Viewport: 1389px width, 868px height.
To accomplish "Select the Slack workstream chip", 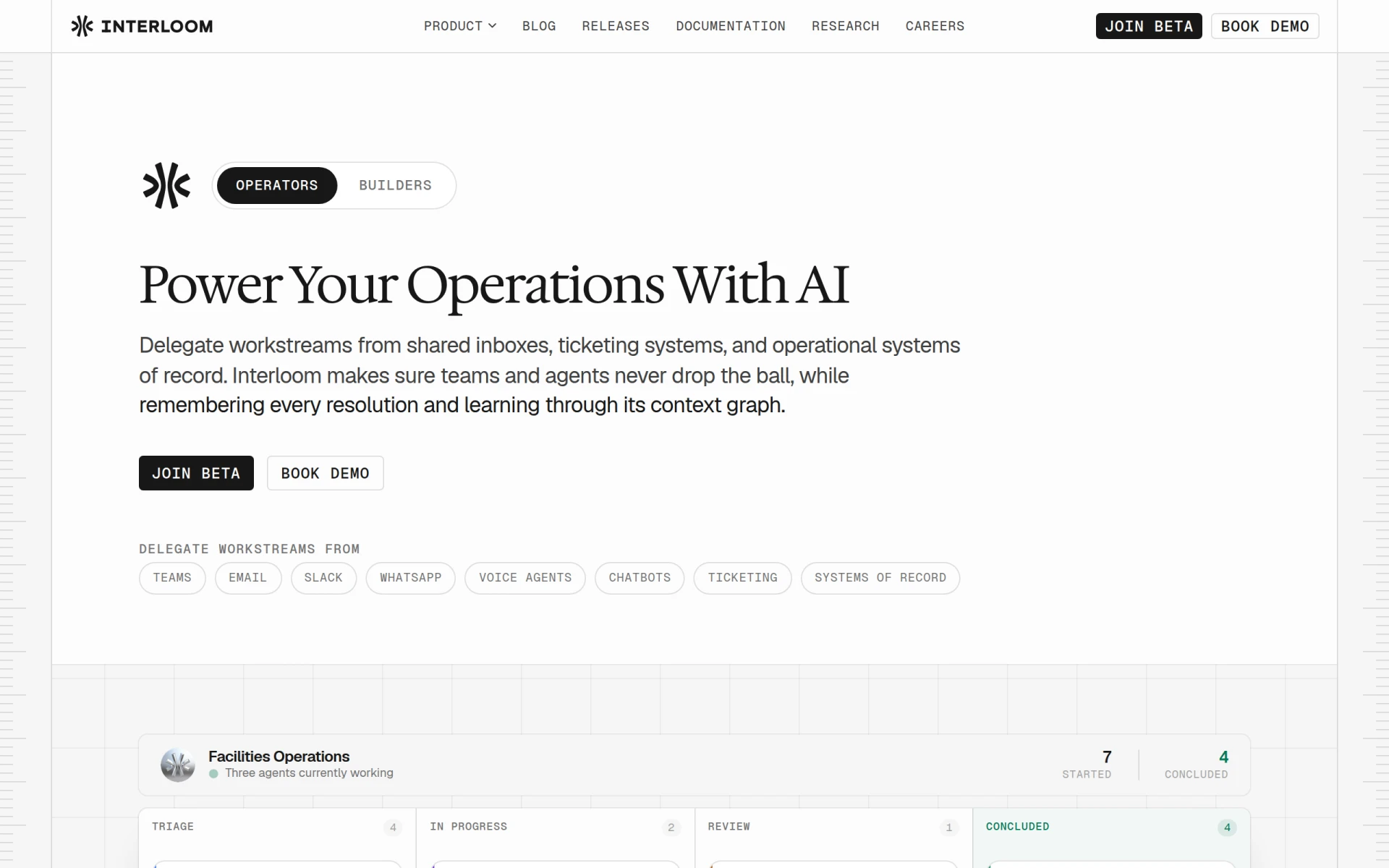I will point(323,578).
